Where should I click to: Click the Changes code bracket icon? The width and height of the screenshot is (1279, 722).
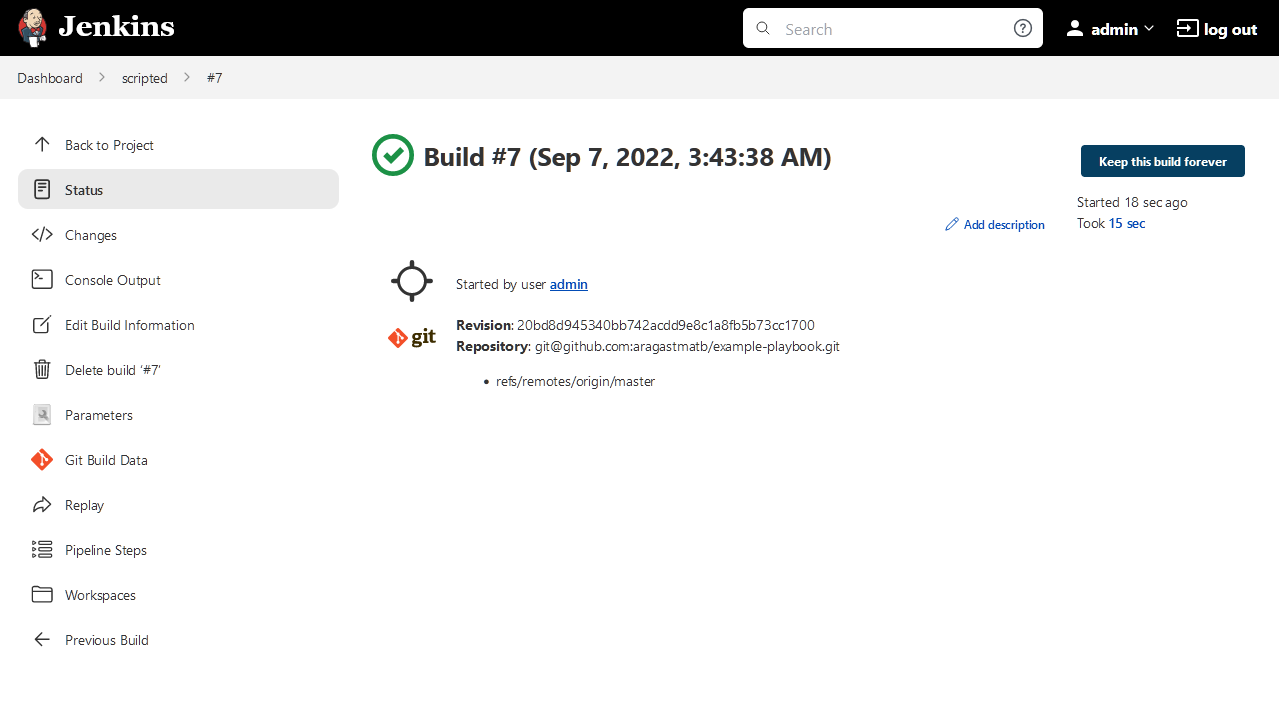tap(42, 235)
